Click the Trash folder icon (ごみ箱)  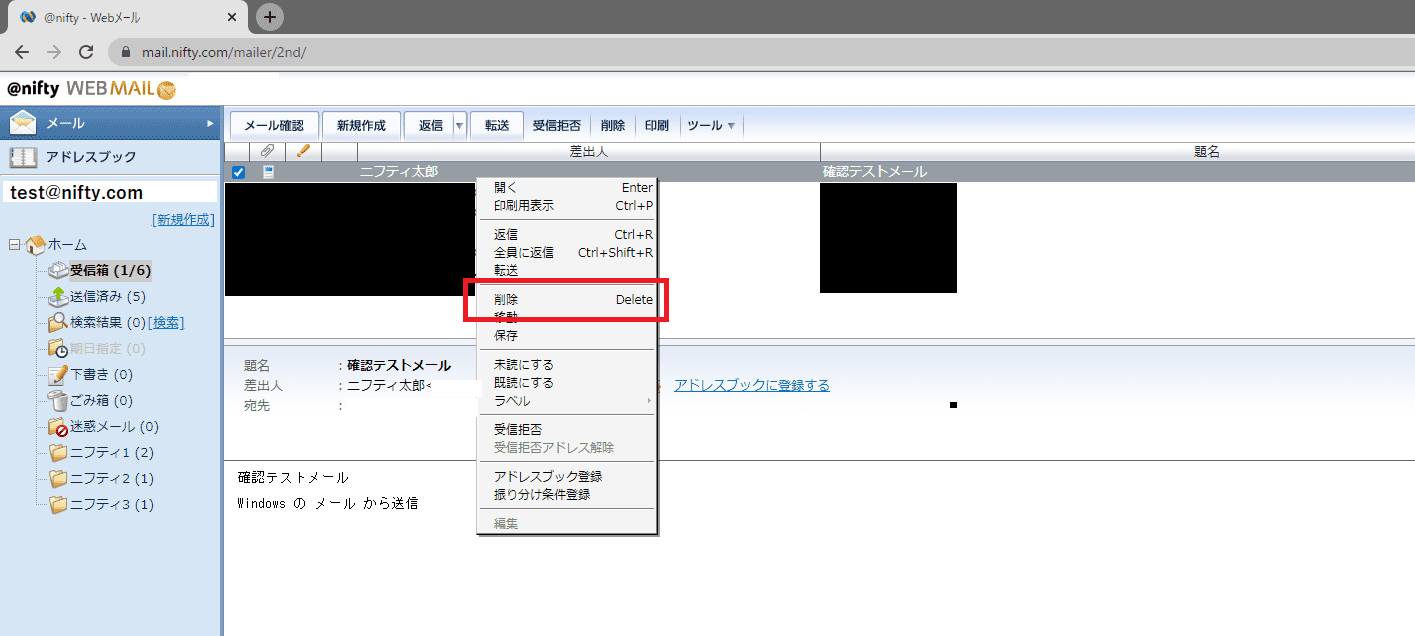pyautogui.click(x=58, y=400)
